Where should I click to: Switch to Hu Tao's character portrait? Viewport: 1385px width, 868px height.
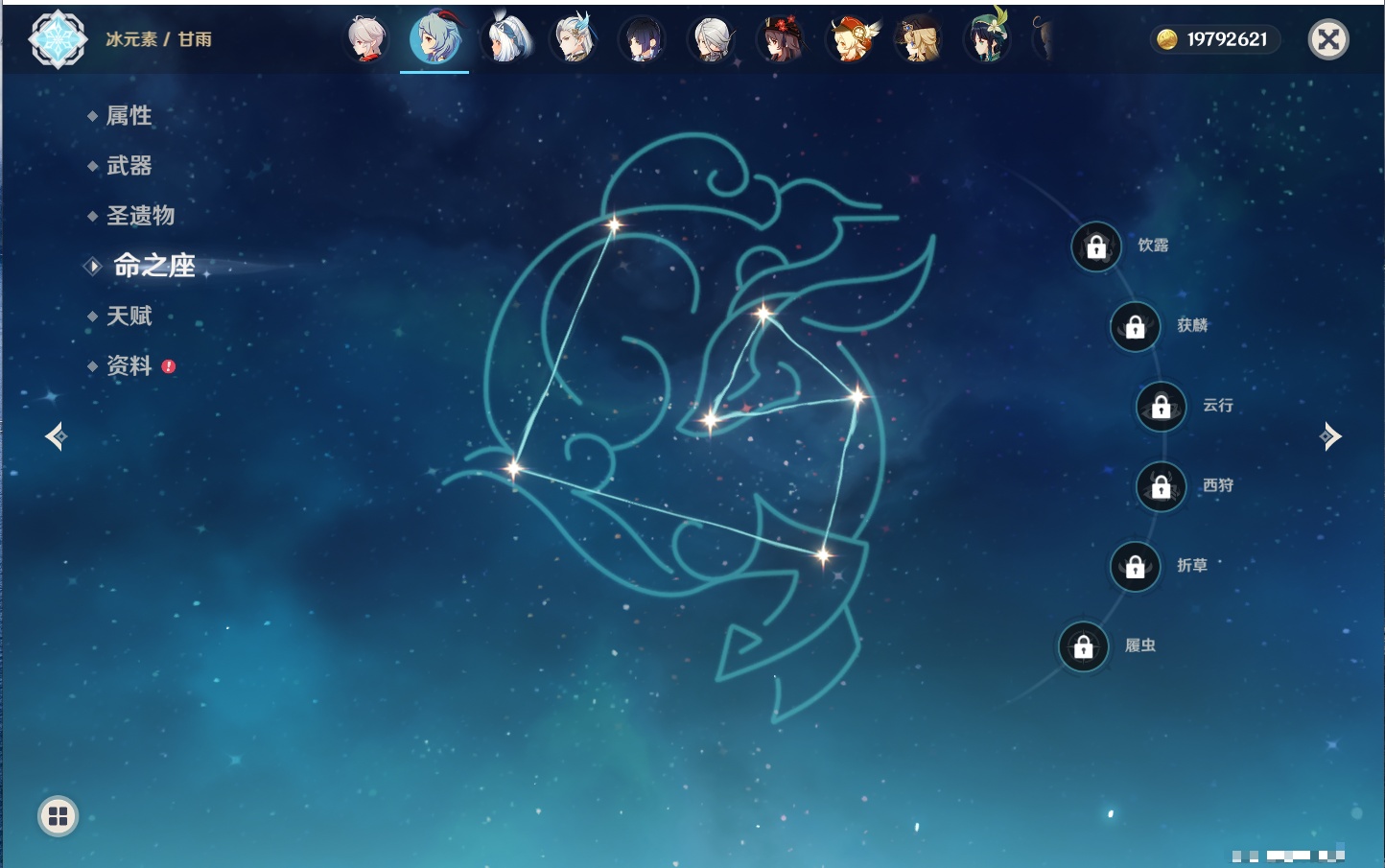(x=780, y=40)
